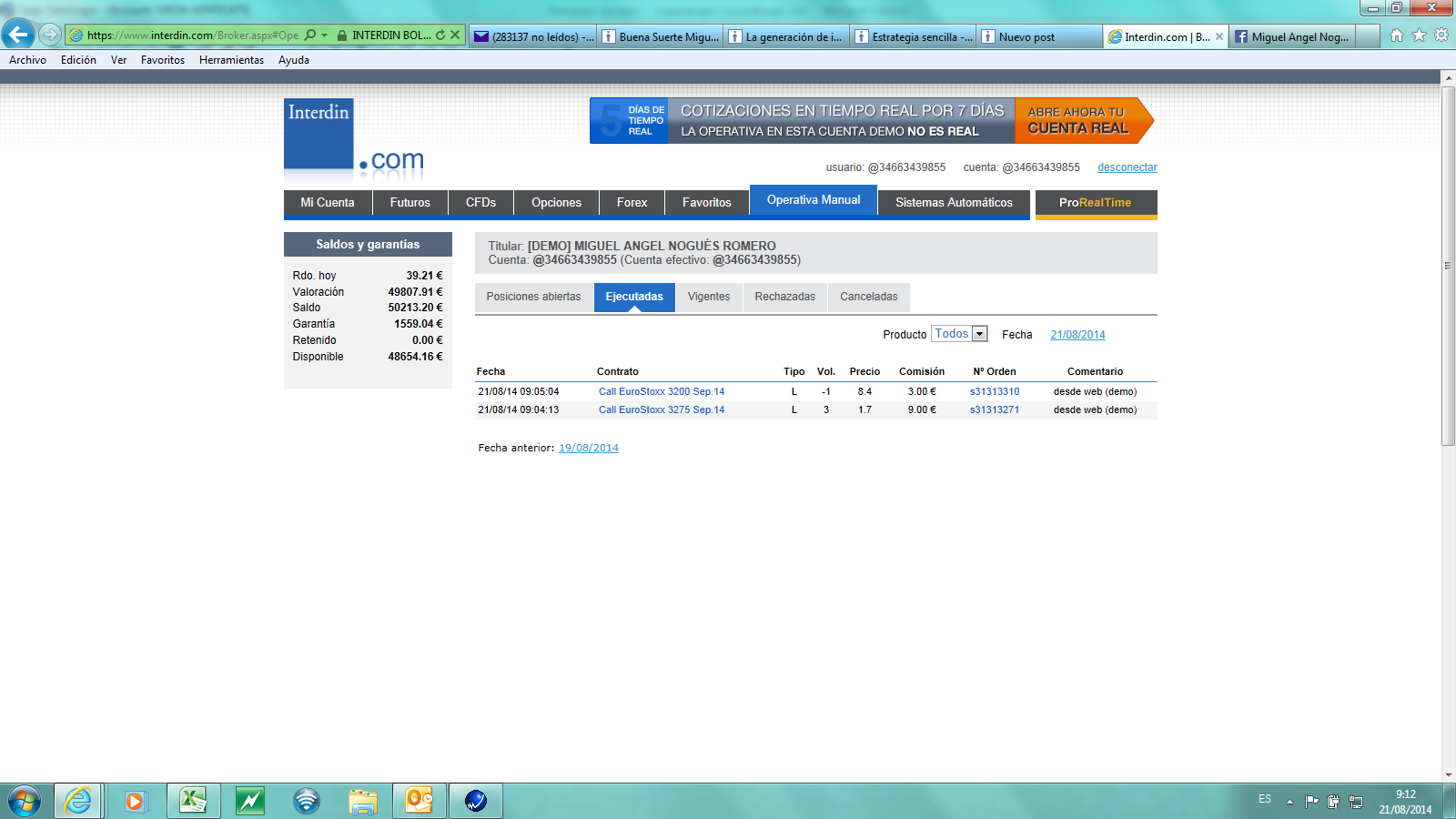Open Call EuroStoxx 3275 Sep.14 contract
1456x819 pixels.
pyautogui.click(x=662, y=410)
